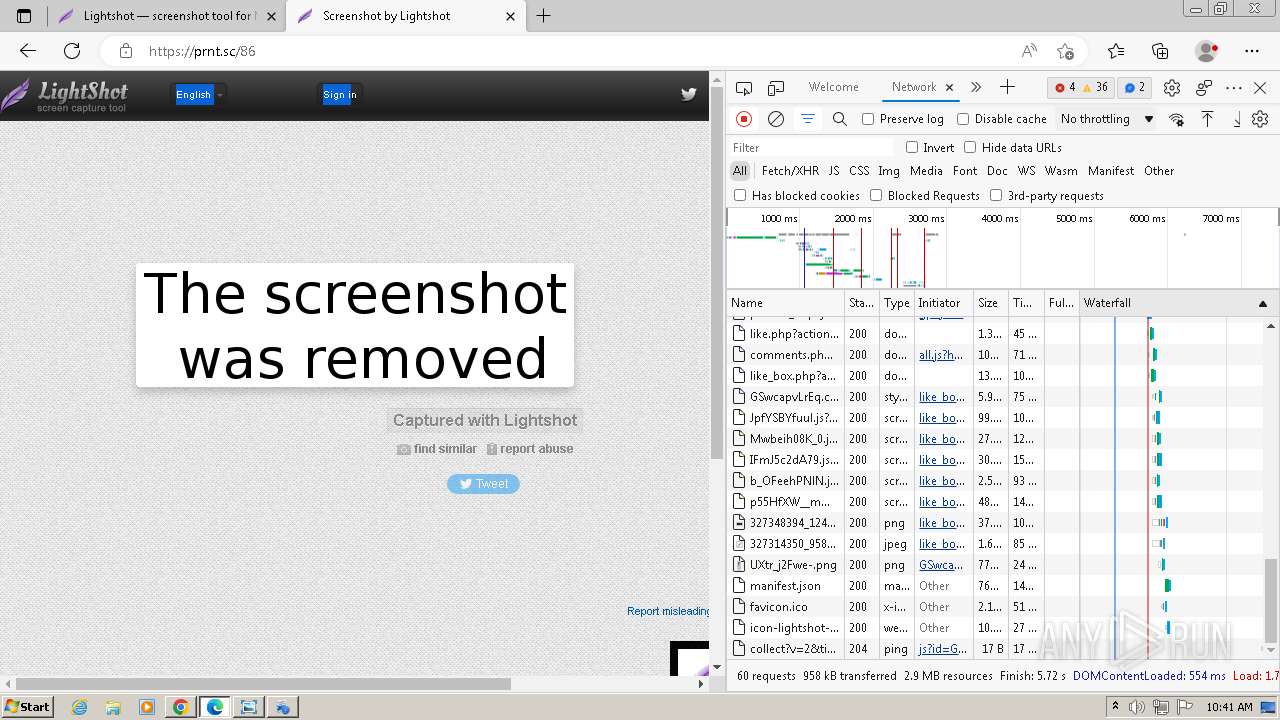Click the browser back arrow
This screenshot has width=1280, height=720.
[28, 51]
